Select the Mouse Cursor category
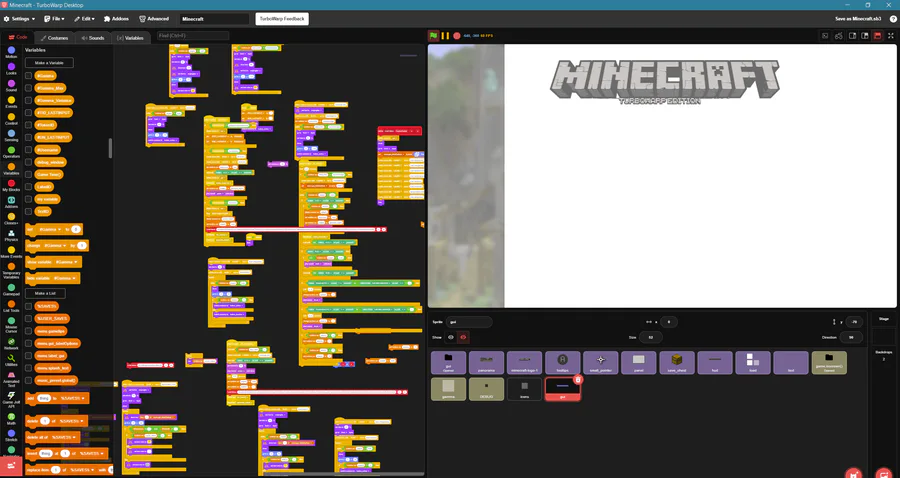 (11, 325)
